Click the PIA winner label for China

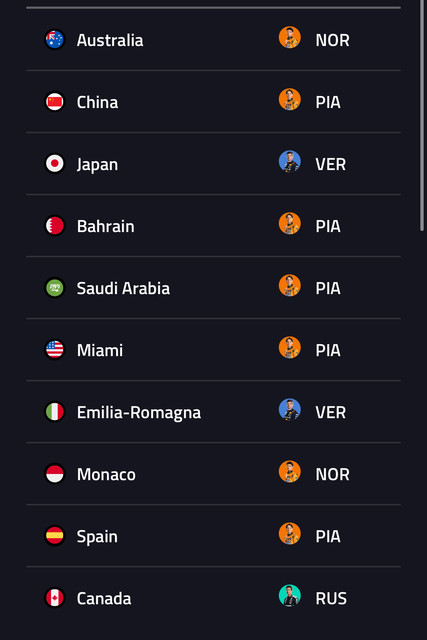coord(328,102)
